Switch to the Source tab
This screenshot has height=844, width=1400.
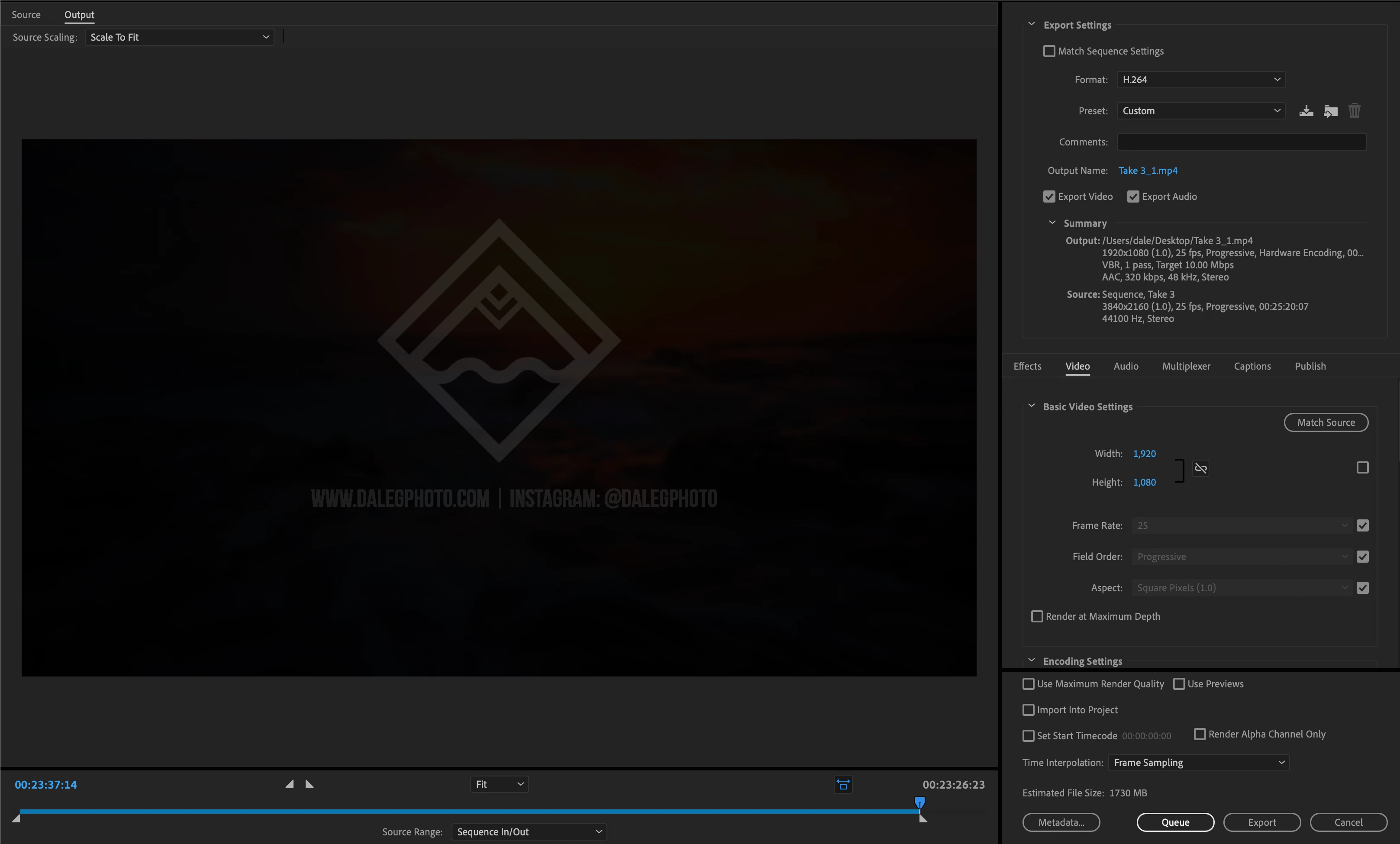click(x=26, y=15)
